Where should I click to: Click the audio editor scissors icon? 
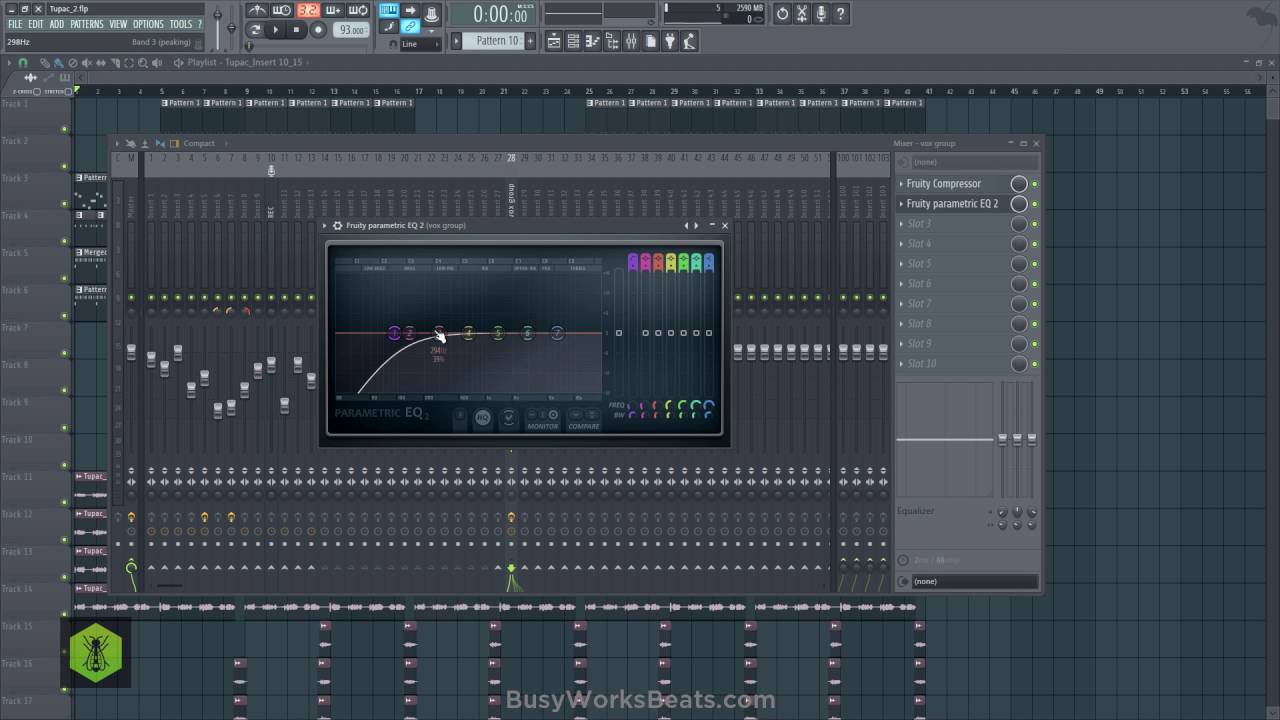[802, 14]
